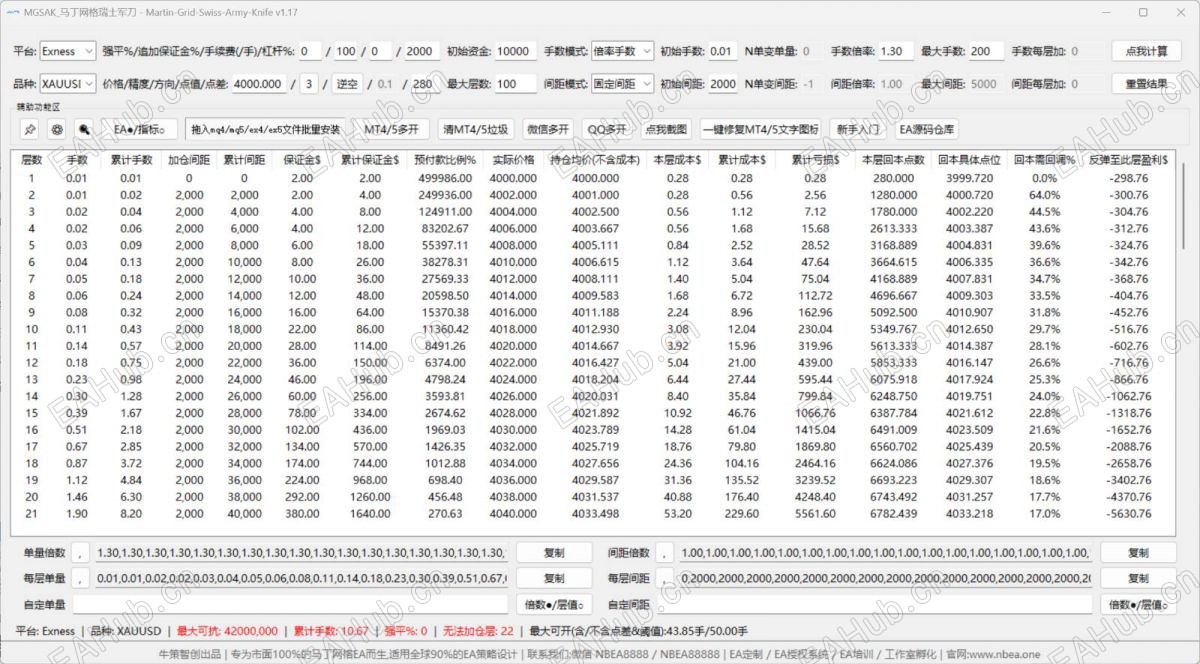Open the 平台 Exness dropdown
The height and width of the screenshot is (664, 1200).
click(x=68, y=51)
